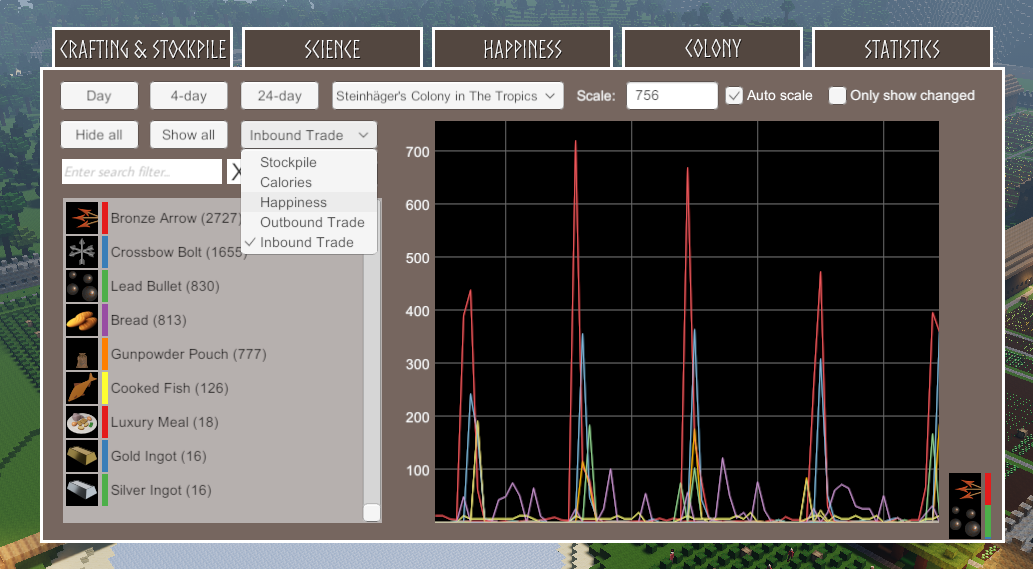This screenshot has width=1033, height=569.
Task: Click the orange swatch next to Gunpowder Pouch
Action: click(105, 354)
